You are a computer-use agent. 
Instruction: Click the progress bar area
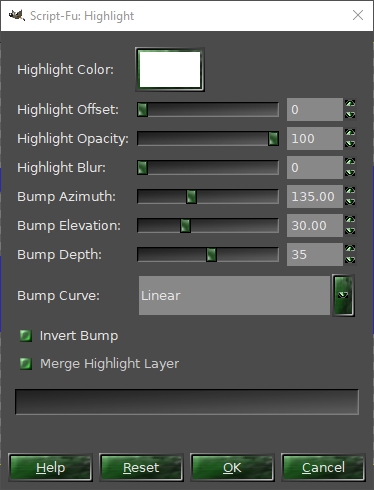187,402
